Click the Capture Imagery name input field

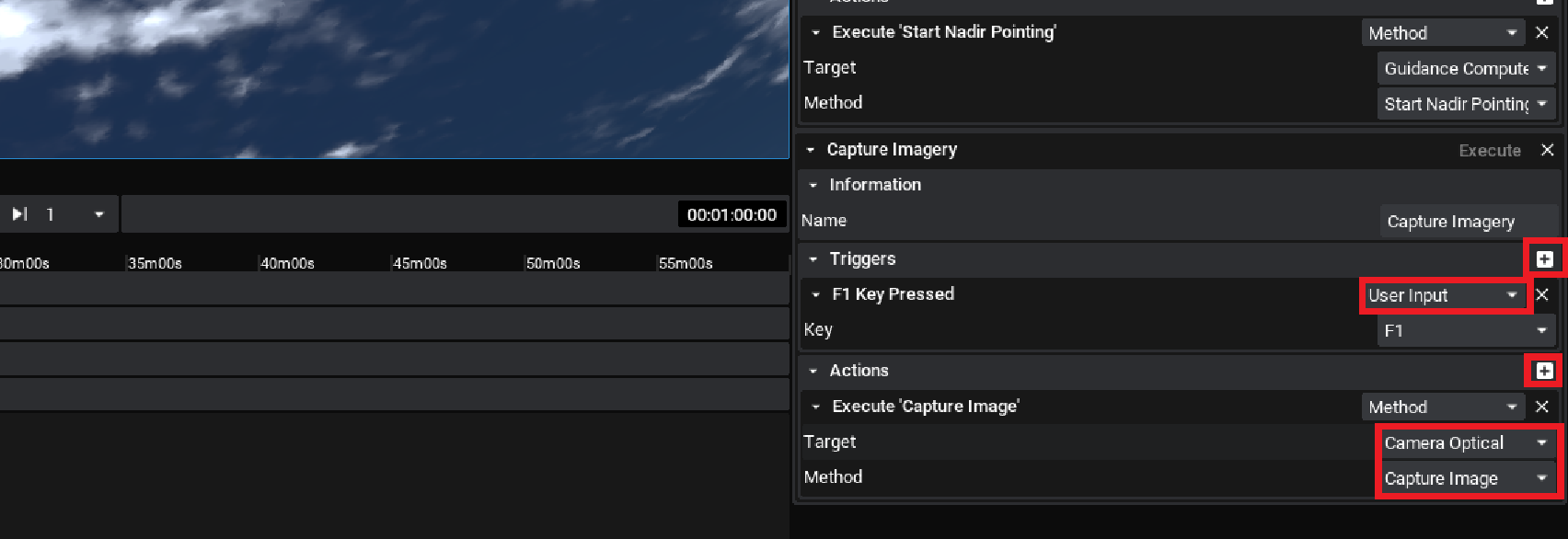(x=1467, y=222)
